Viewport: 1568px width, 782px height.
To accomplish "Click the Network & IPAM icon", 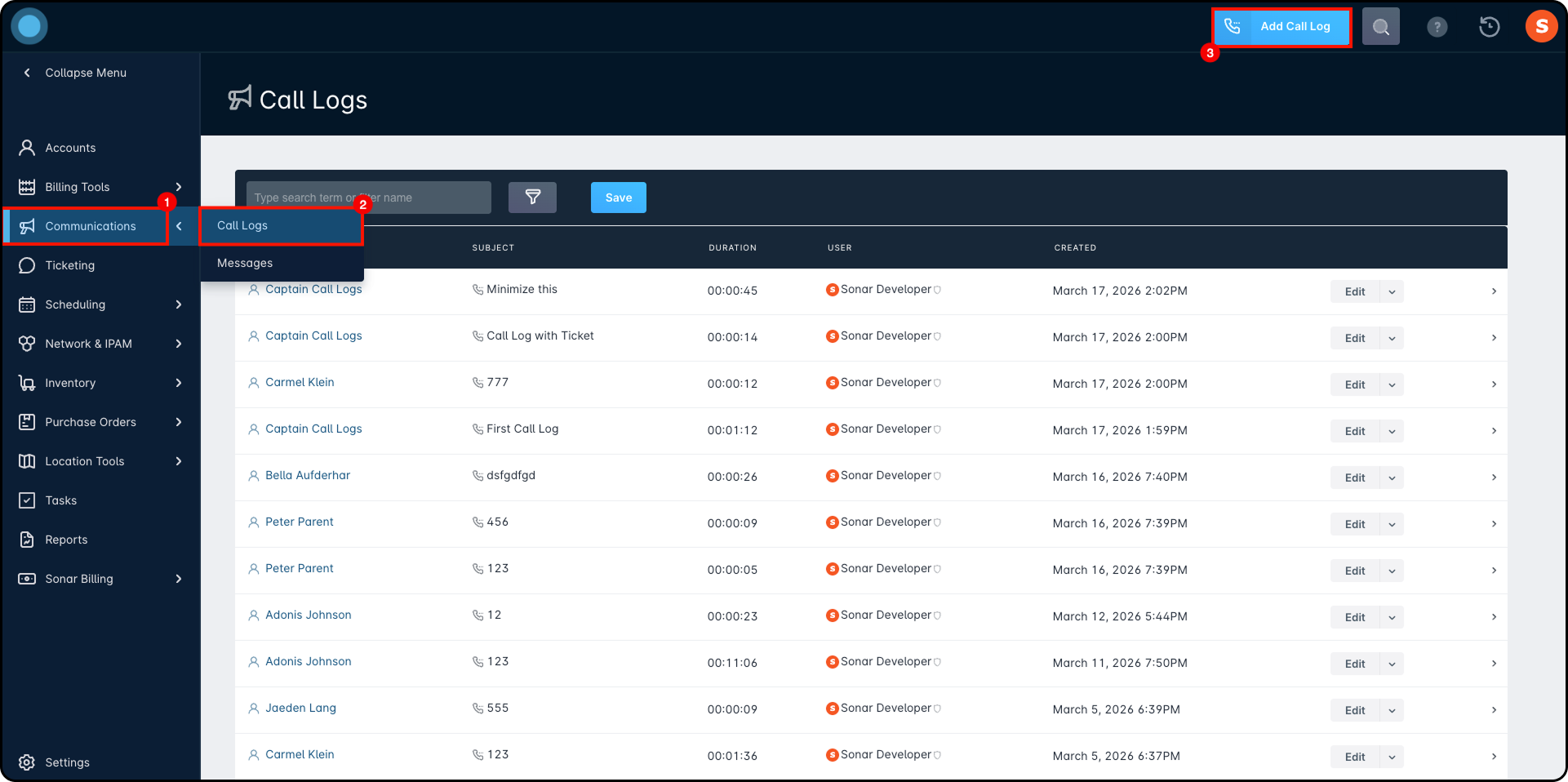I will click(x=27, y=344).
